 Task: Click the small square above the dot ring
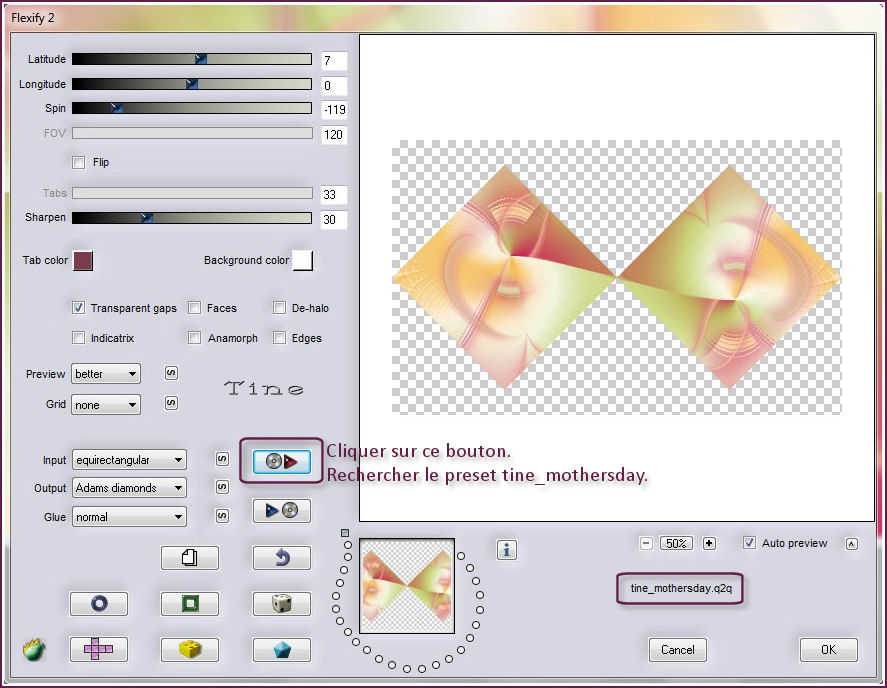click(345, 533)
